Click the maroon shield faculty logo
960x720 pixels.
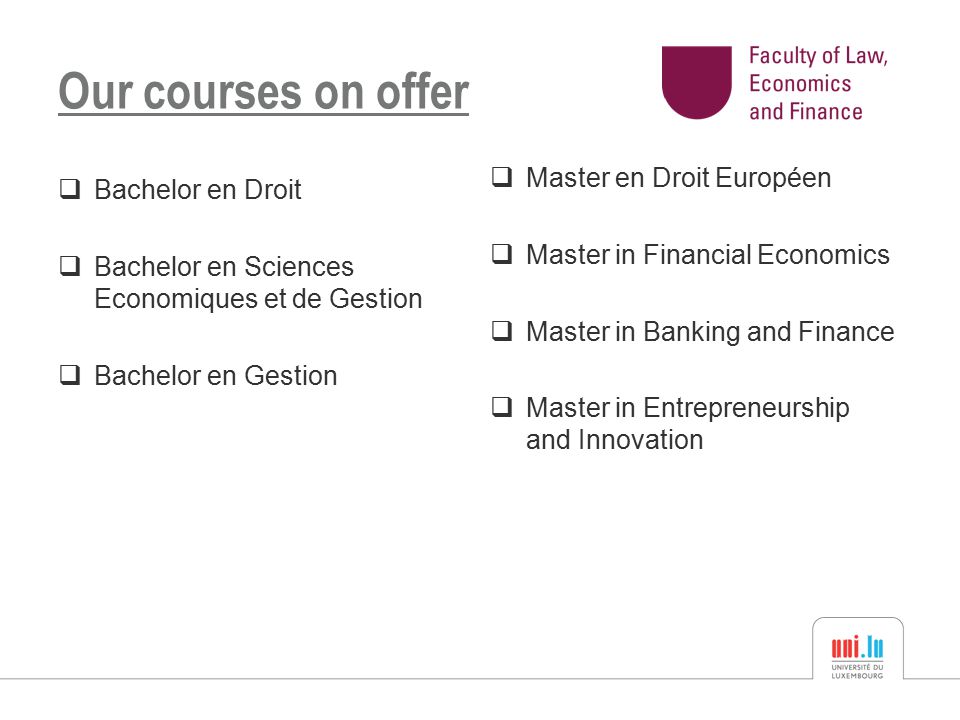coord(697,83)
